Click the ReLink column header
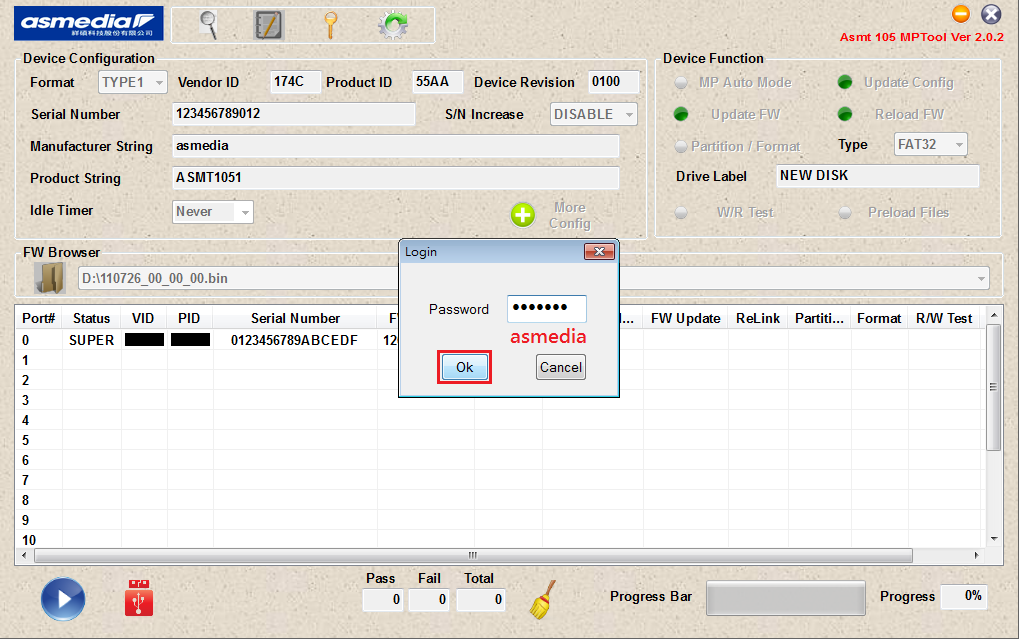The height and width of the screenshot is (639, 1019). coord(758,319)
